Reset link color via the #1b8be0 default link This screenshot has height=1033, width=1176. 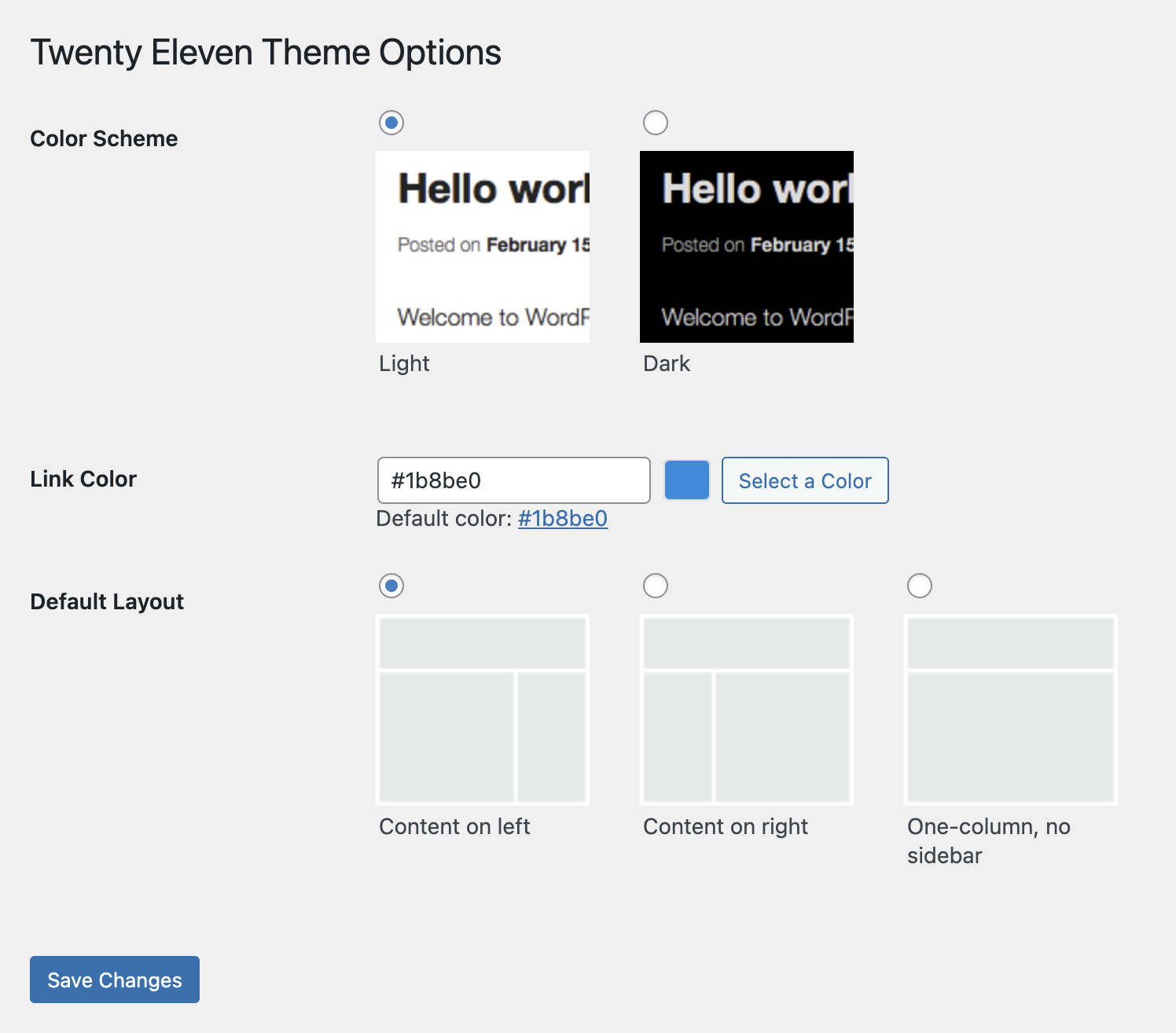click(563, 519)
